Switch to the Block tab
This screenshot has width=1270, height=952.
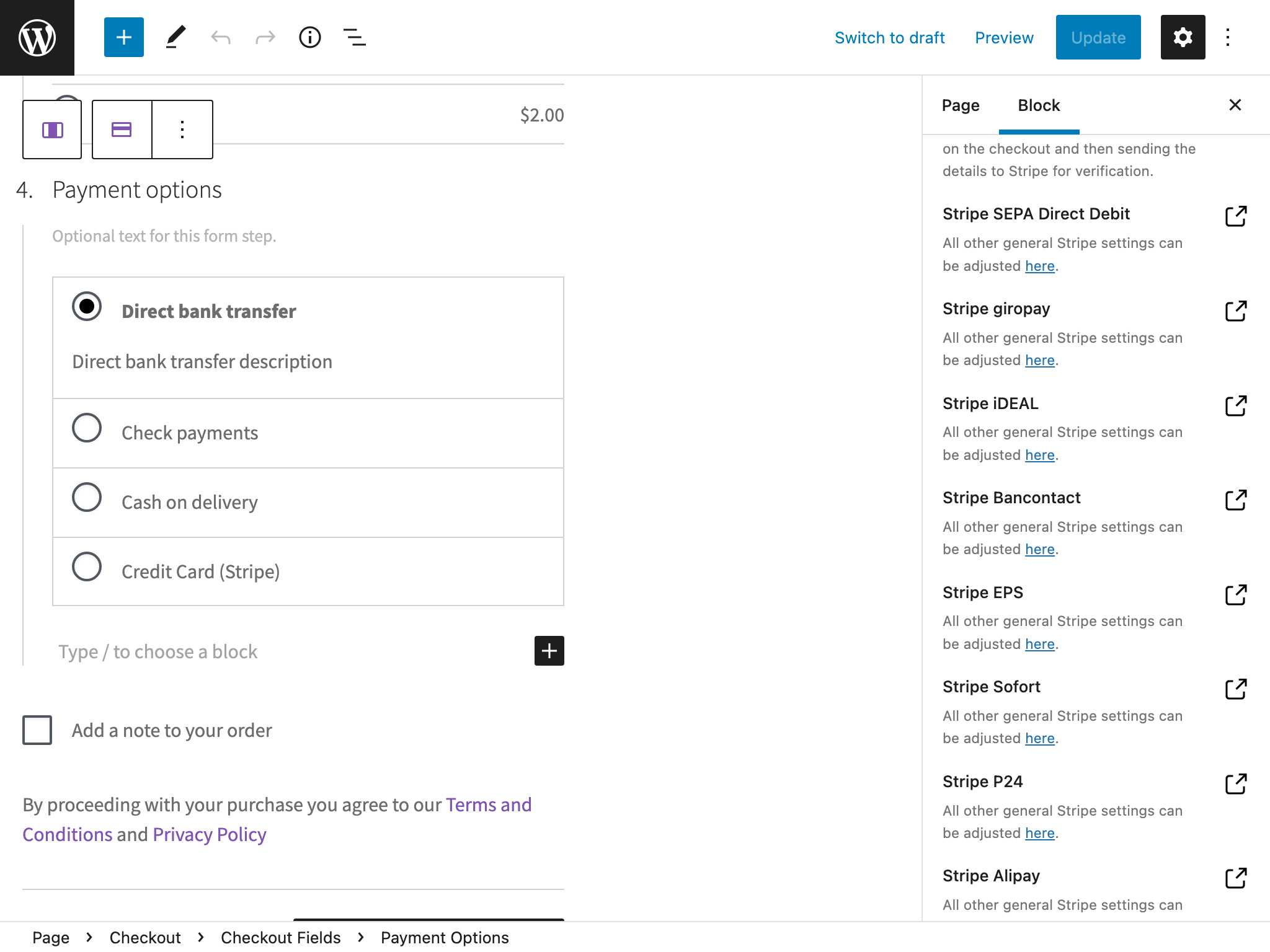point(1039,105)
